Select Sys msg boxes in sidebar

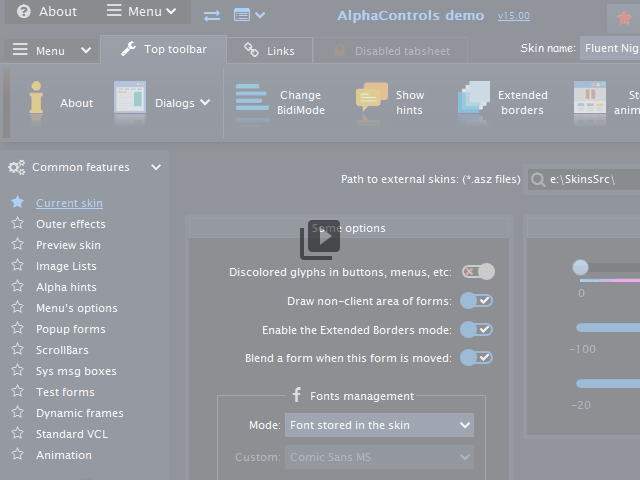click(x=76, y=371)
